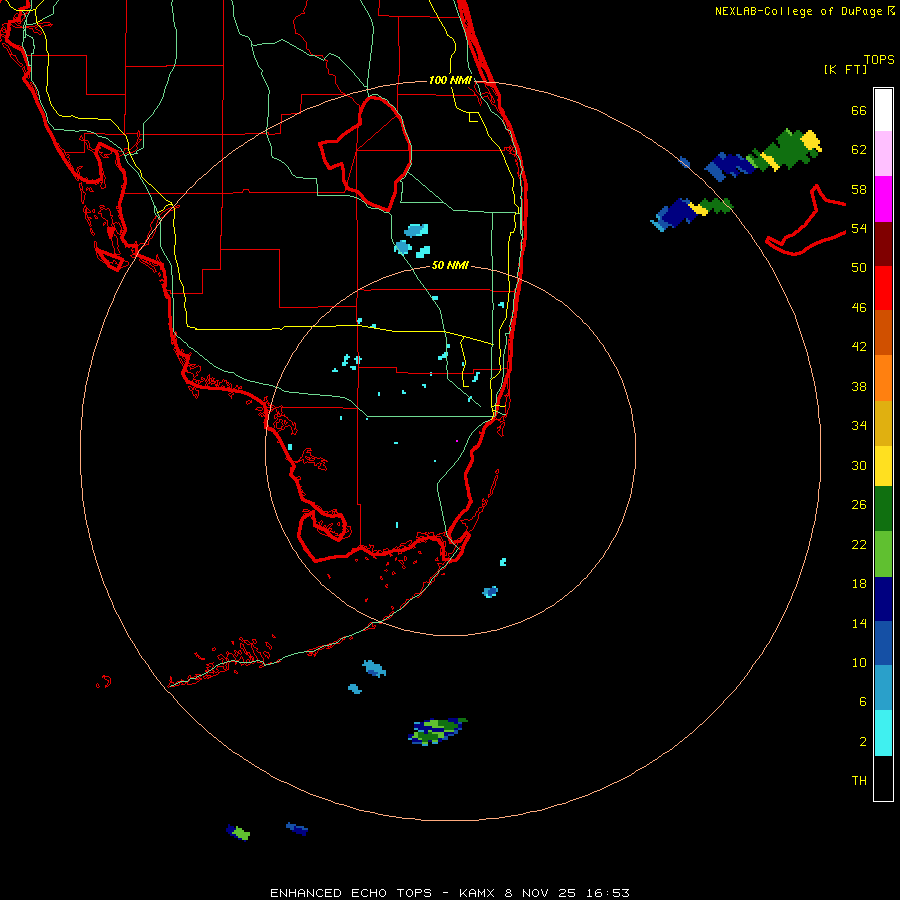Click the legend value 42

point(859,347)
